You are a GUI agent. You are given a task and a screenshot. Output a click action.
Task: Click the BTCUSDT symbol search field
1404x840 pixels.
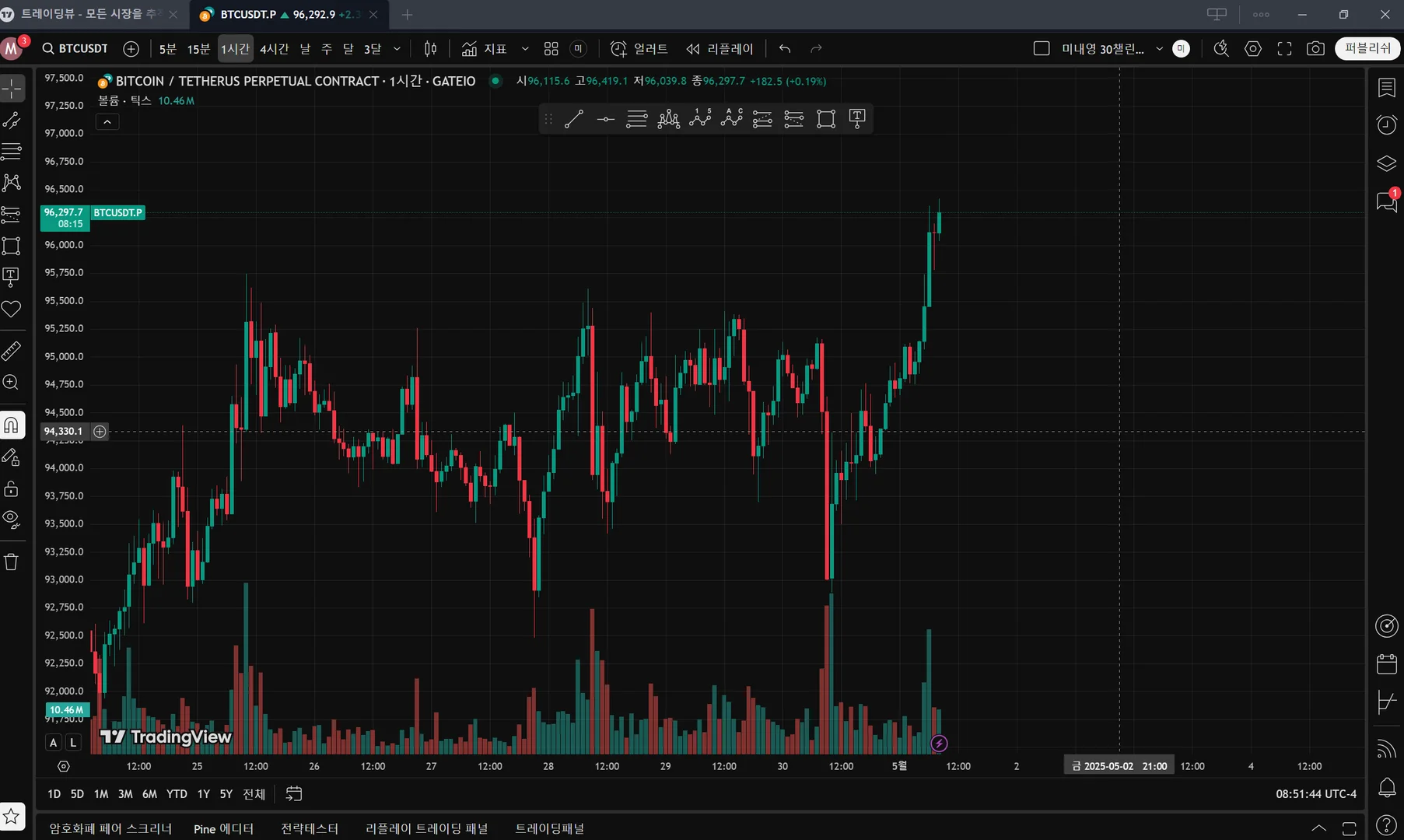click(x=75, y=49)
